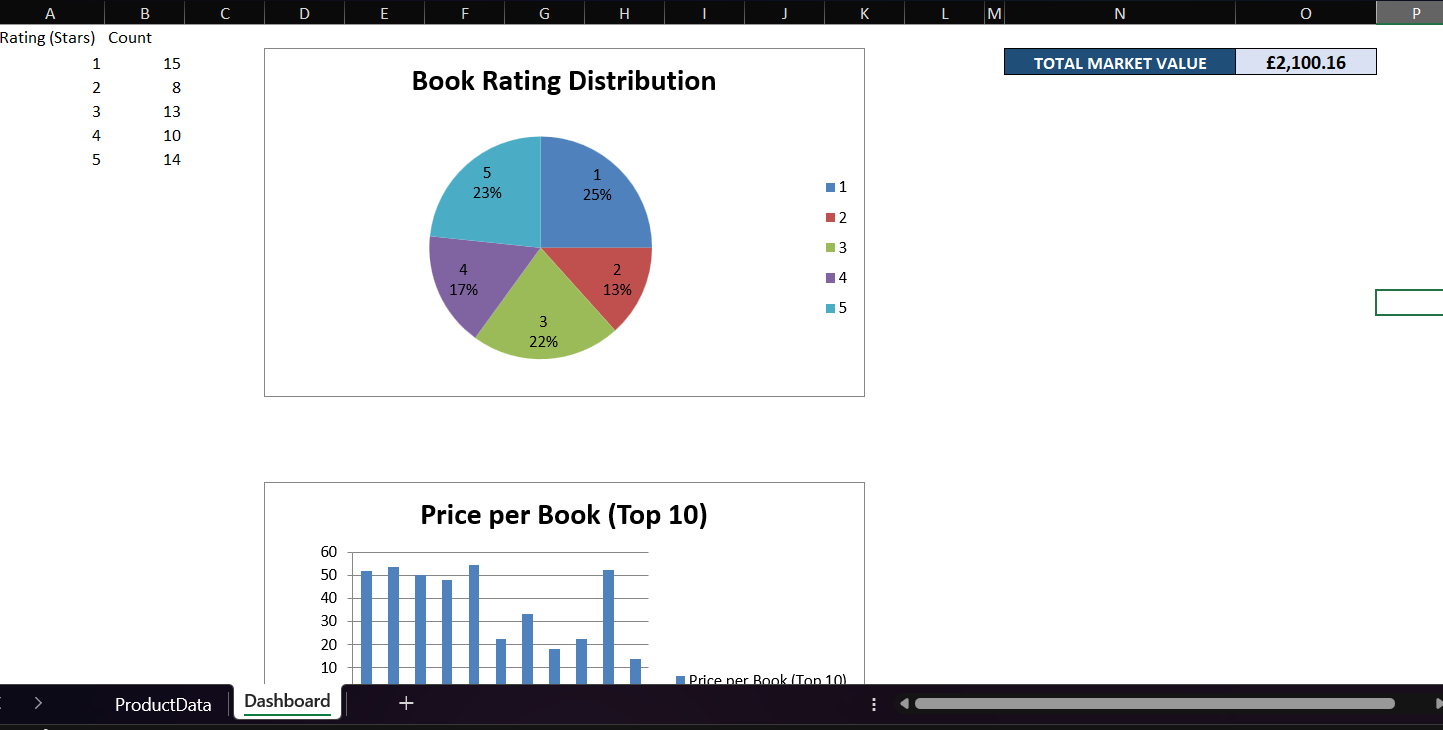Image resolution: width=1443 pixels, height=730 pixels.
Task: Select the count cell showing 15
Action: point(145,63)
